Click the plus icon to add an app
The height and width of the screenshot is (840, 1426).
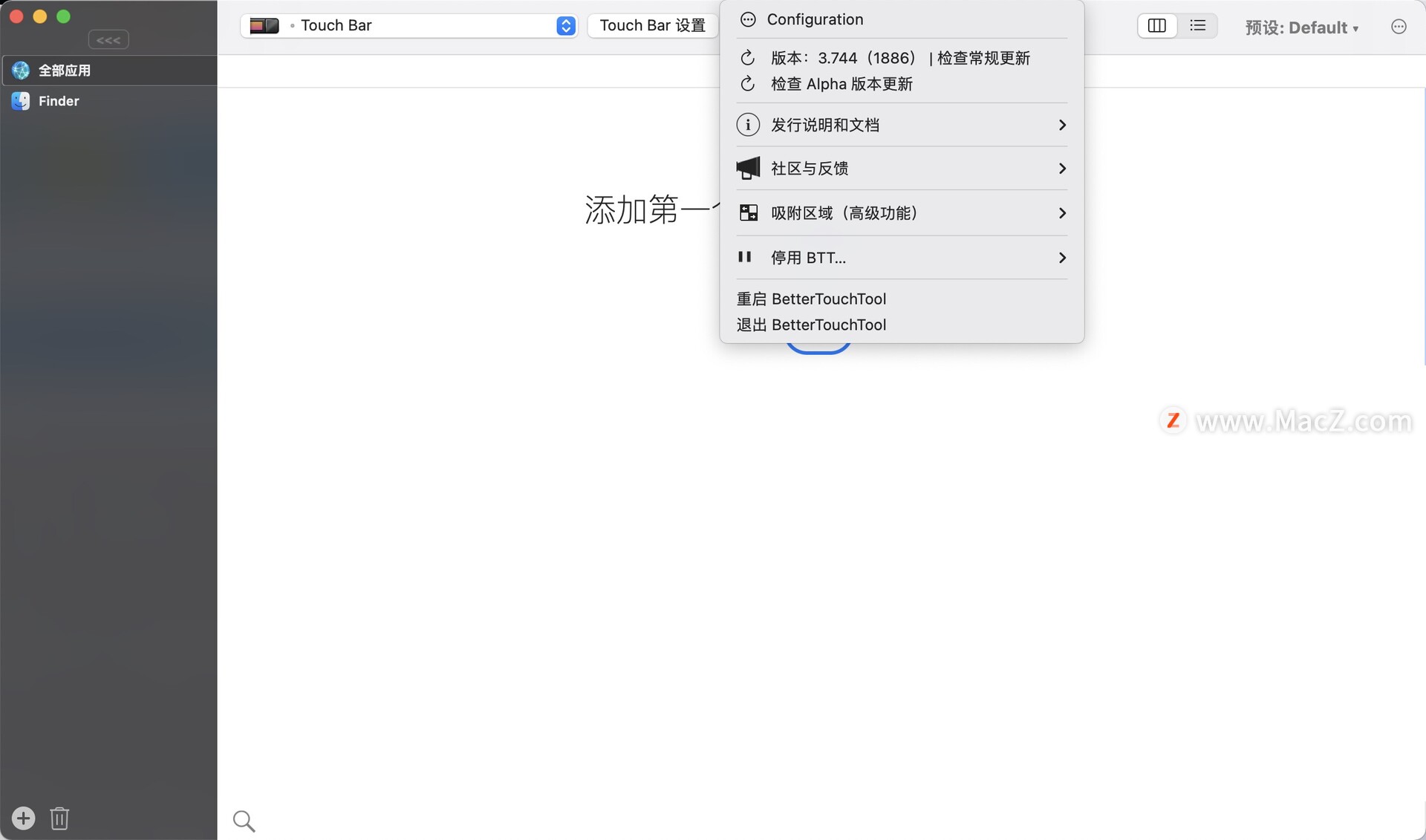click(x=24, y=818)
